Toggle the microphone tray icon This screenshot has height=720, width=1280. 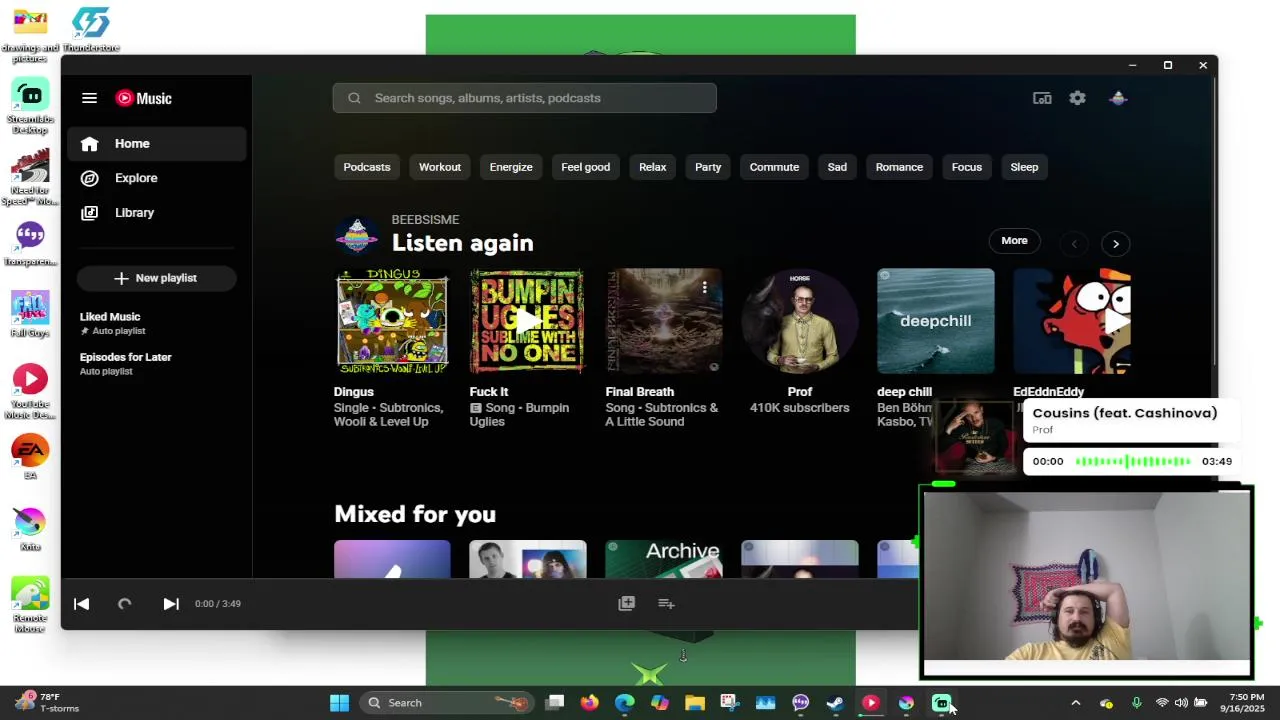1136,703
